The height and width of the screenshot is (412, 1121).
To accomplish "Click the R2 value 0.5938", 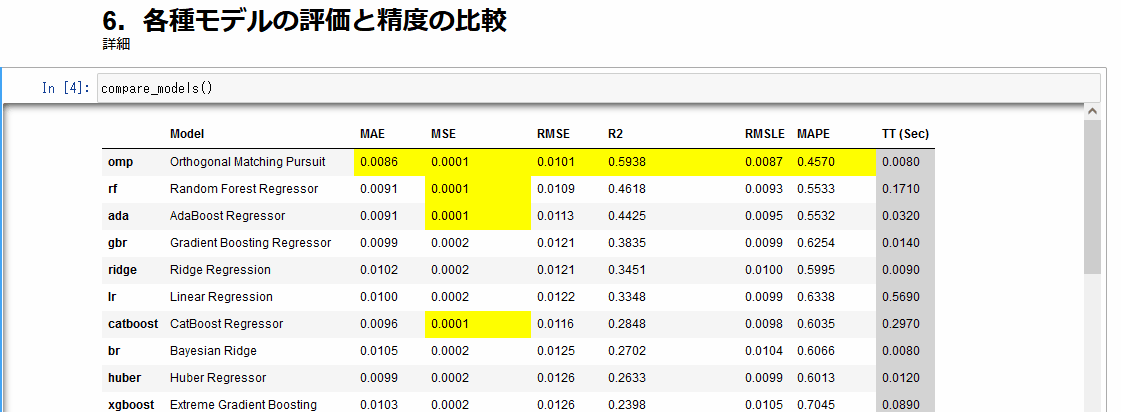I will point(627,162).
